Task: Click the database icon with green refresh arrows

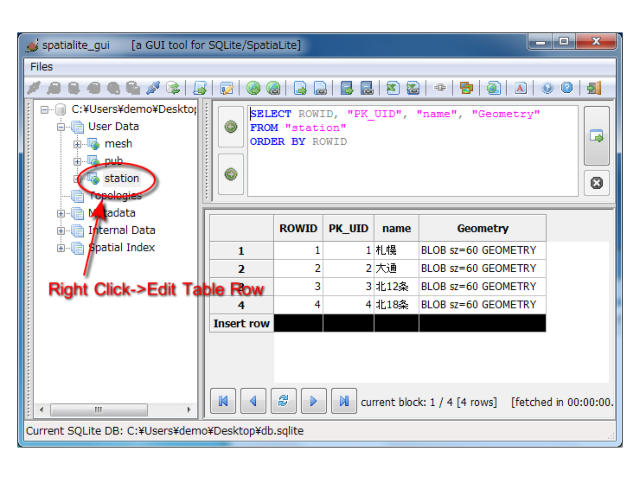Action: (x=173, y=88)
